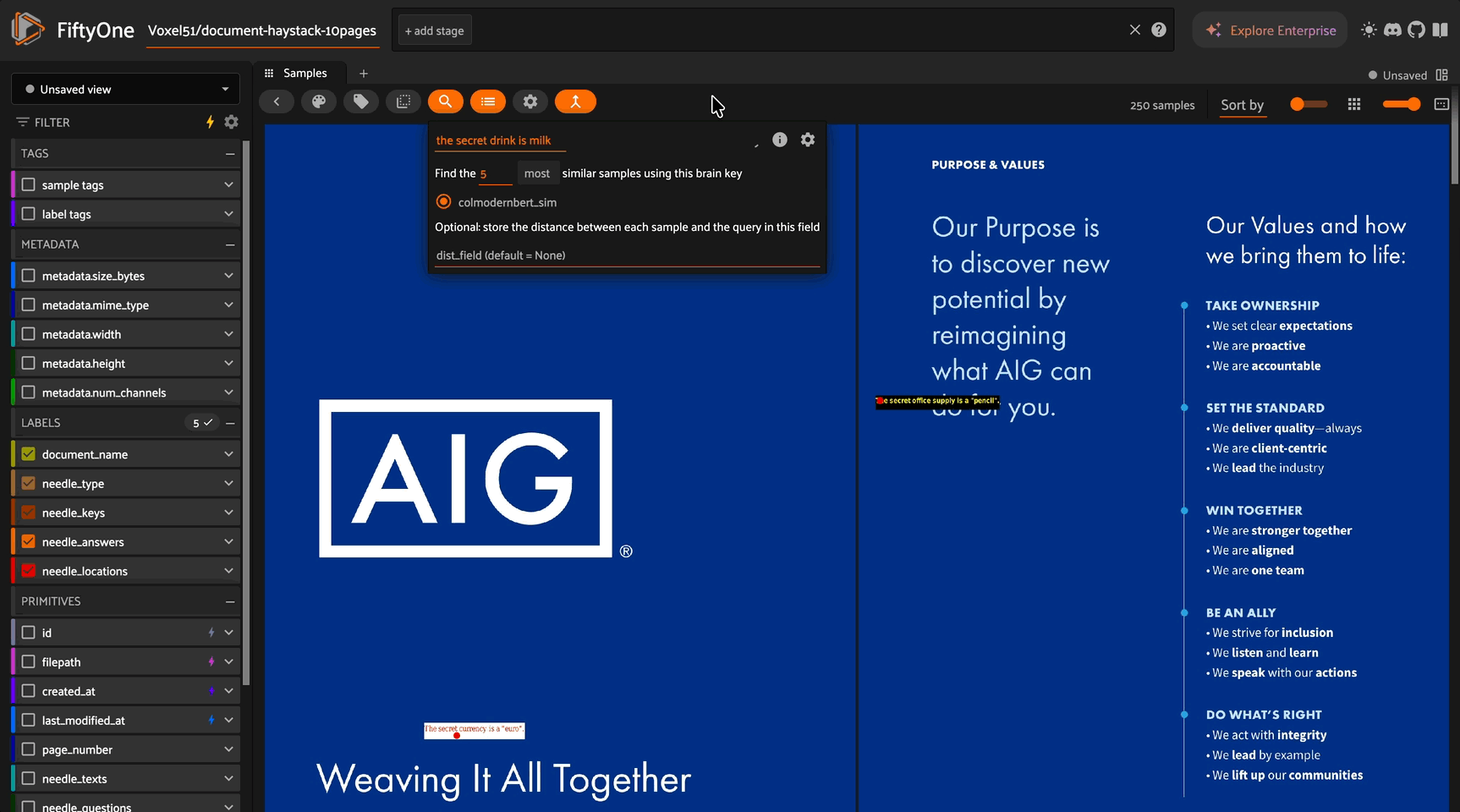Viewport: 1460px width, 812px height.
Task: Click sparkle icon in Explore Enterprise
Action: click(1214, 30)
